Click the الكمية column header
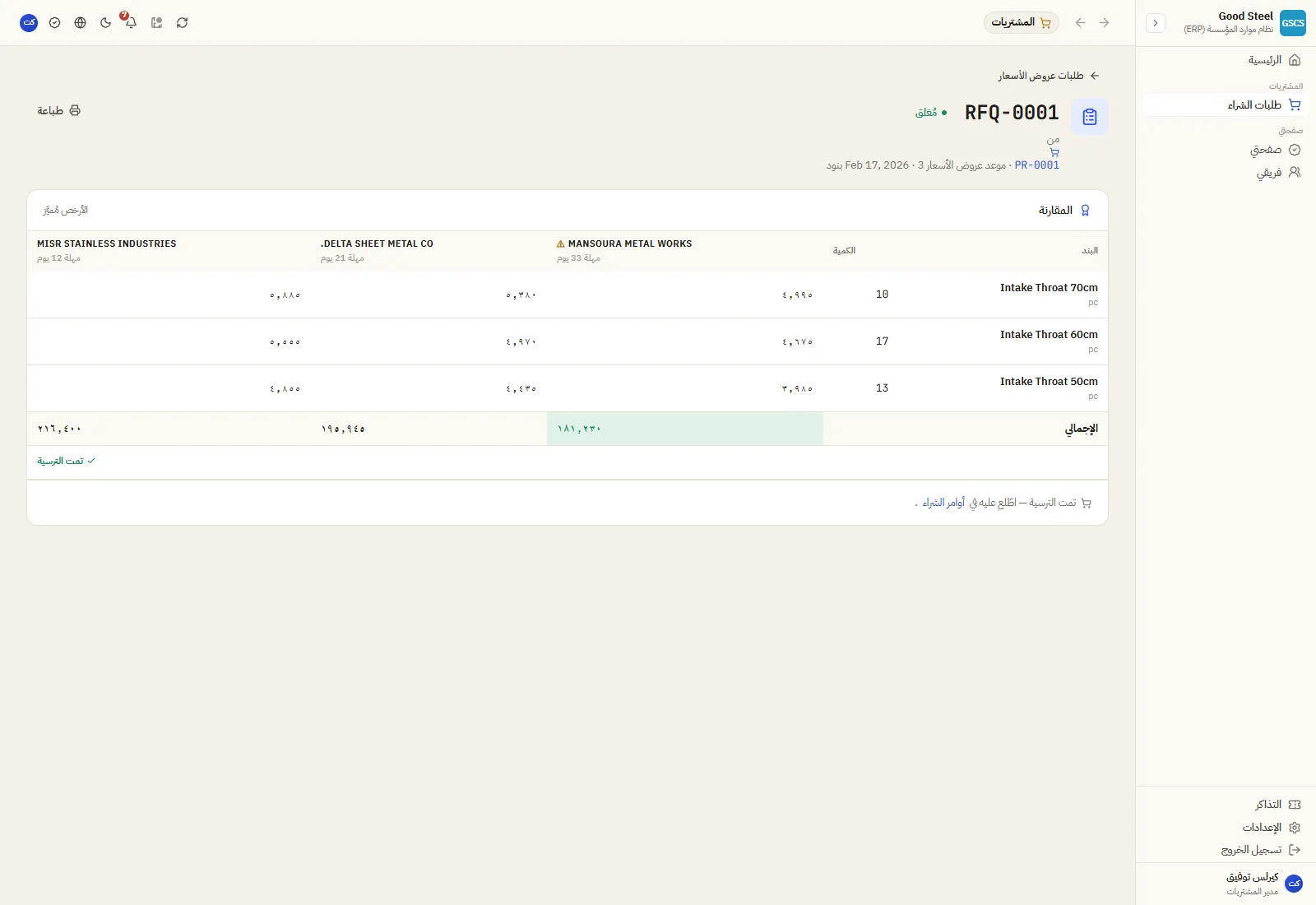The width and height of the screenshot is (1316, 905). click(844, 250)
